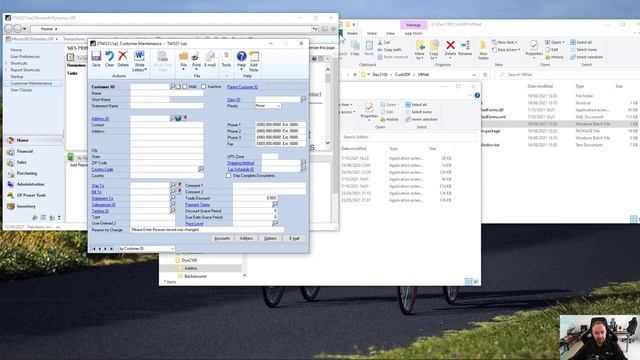This screenshot has height=360, width=640.
Task: Click User Preferences in GP home list
Action: point(25,57)
